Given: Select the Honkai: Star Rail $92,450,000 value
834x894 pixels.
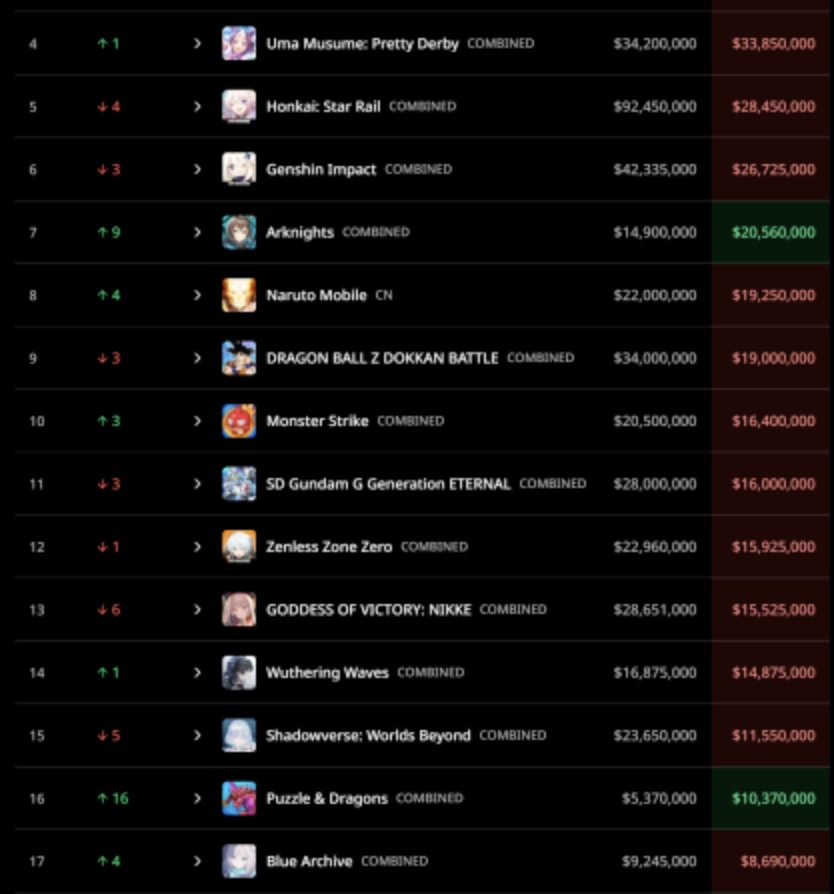Looking at the screenshot, I should pyautogui.click(x=655, y=107).
